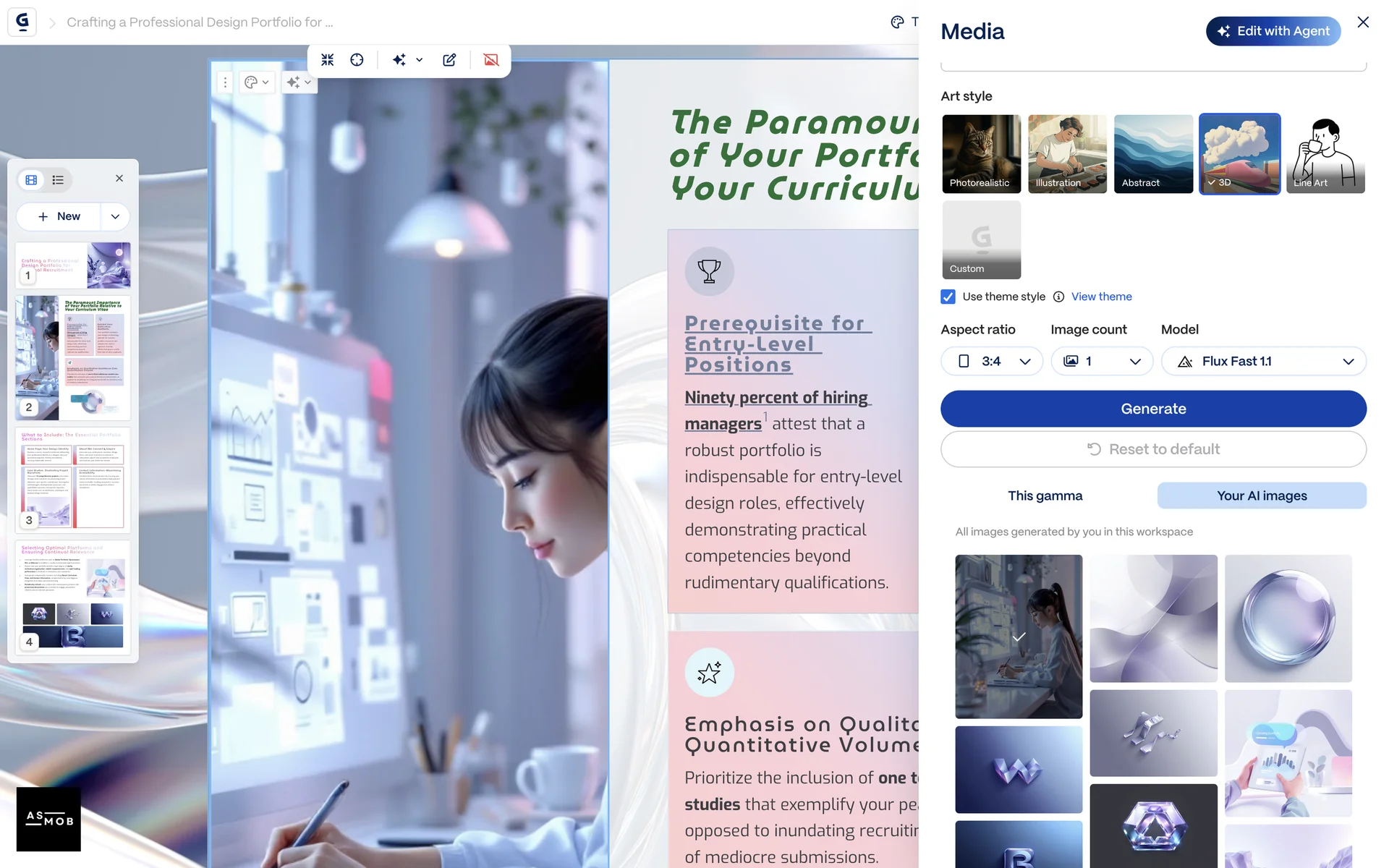This screenshot has width=1389, height=868.
Task: Click info icon next to theme style
Action: pos(1058,297)
